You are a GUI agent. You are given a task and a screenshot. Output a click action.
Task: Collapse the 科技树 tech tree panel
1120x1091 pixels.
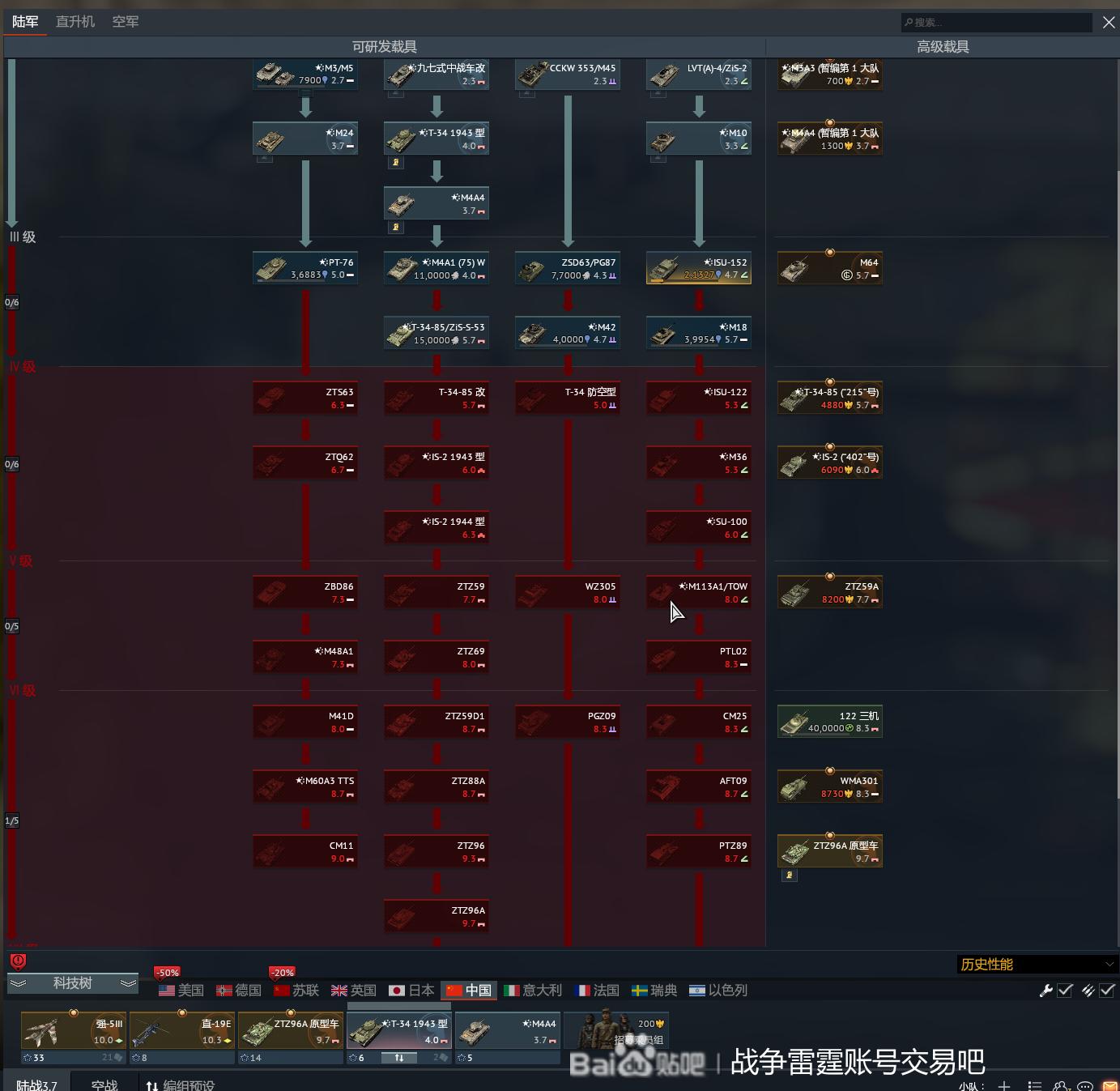(x=73, y=983)
